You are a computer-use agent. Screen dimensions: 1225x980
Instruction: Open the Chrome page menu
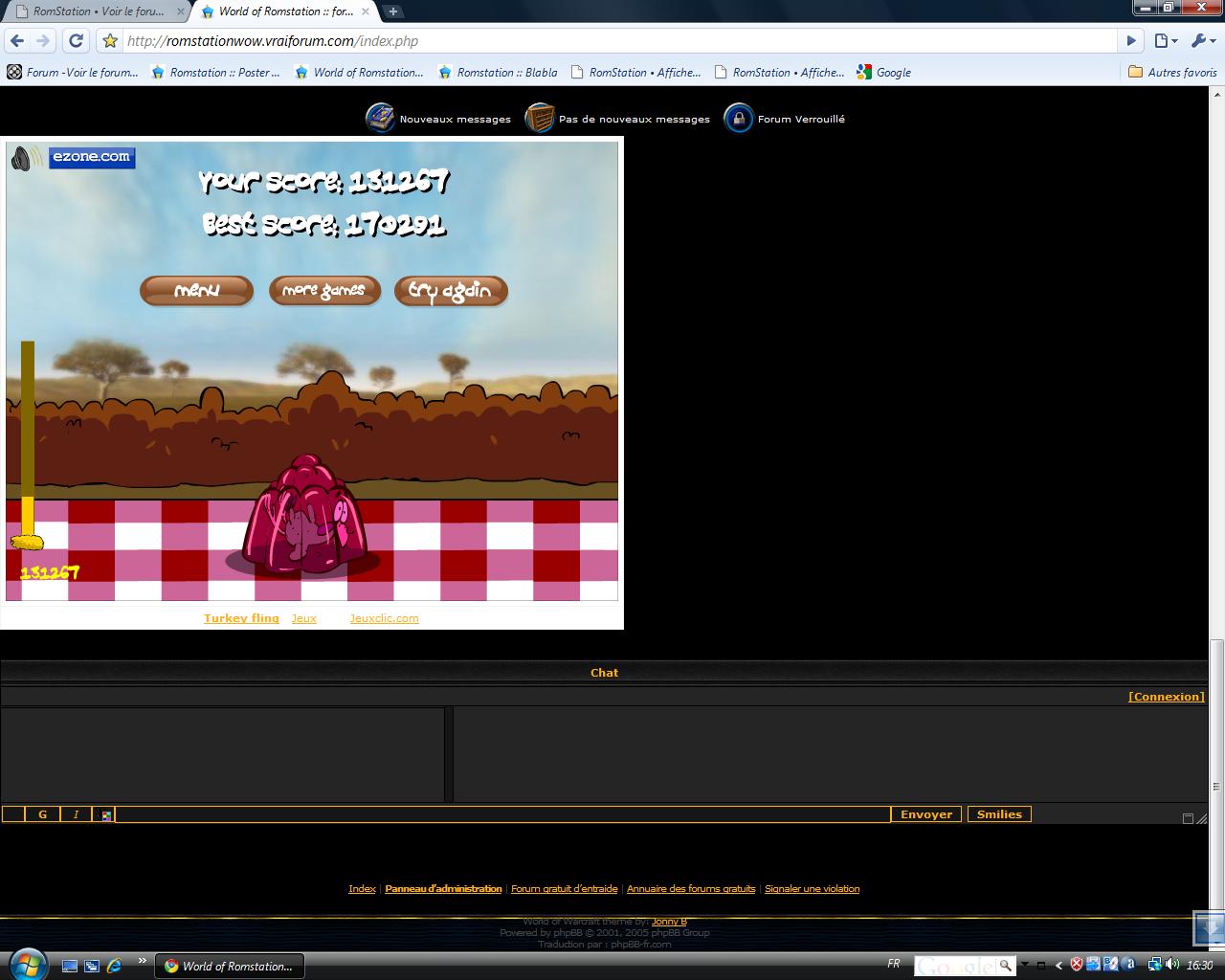pos(1165,40)
